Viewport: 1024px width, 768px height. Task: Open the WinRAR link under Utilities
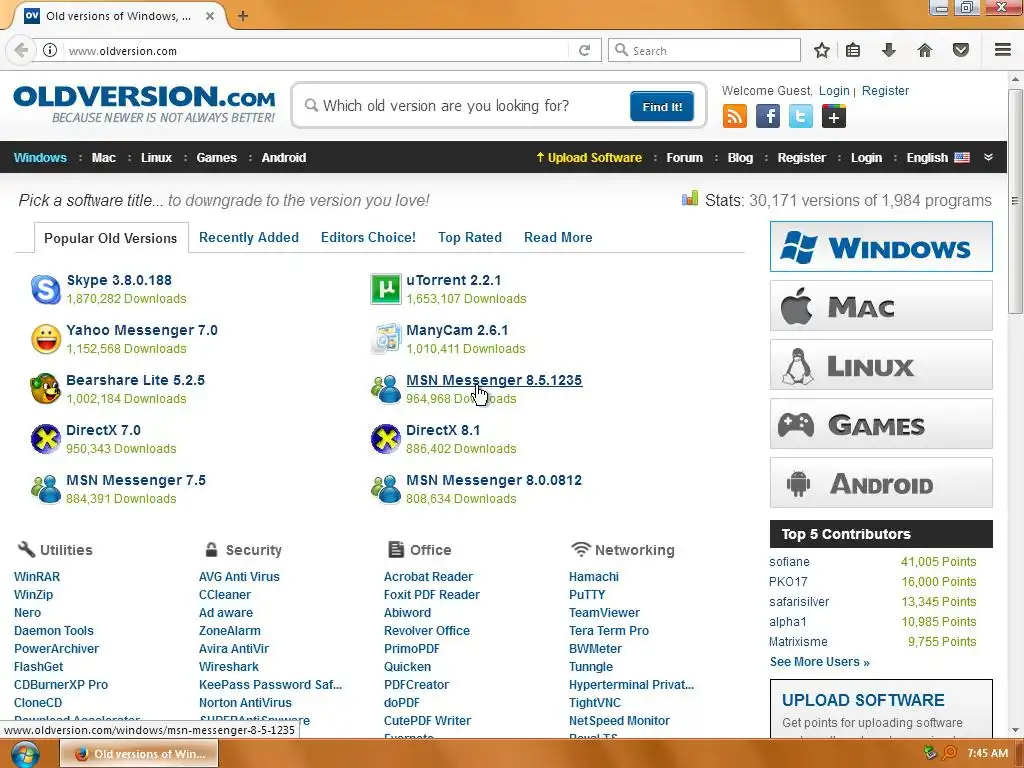coord(37,577)
